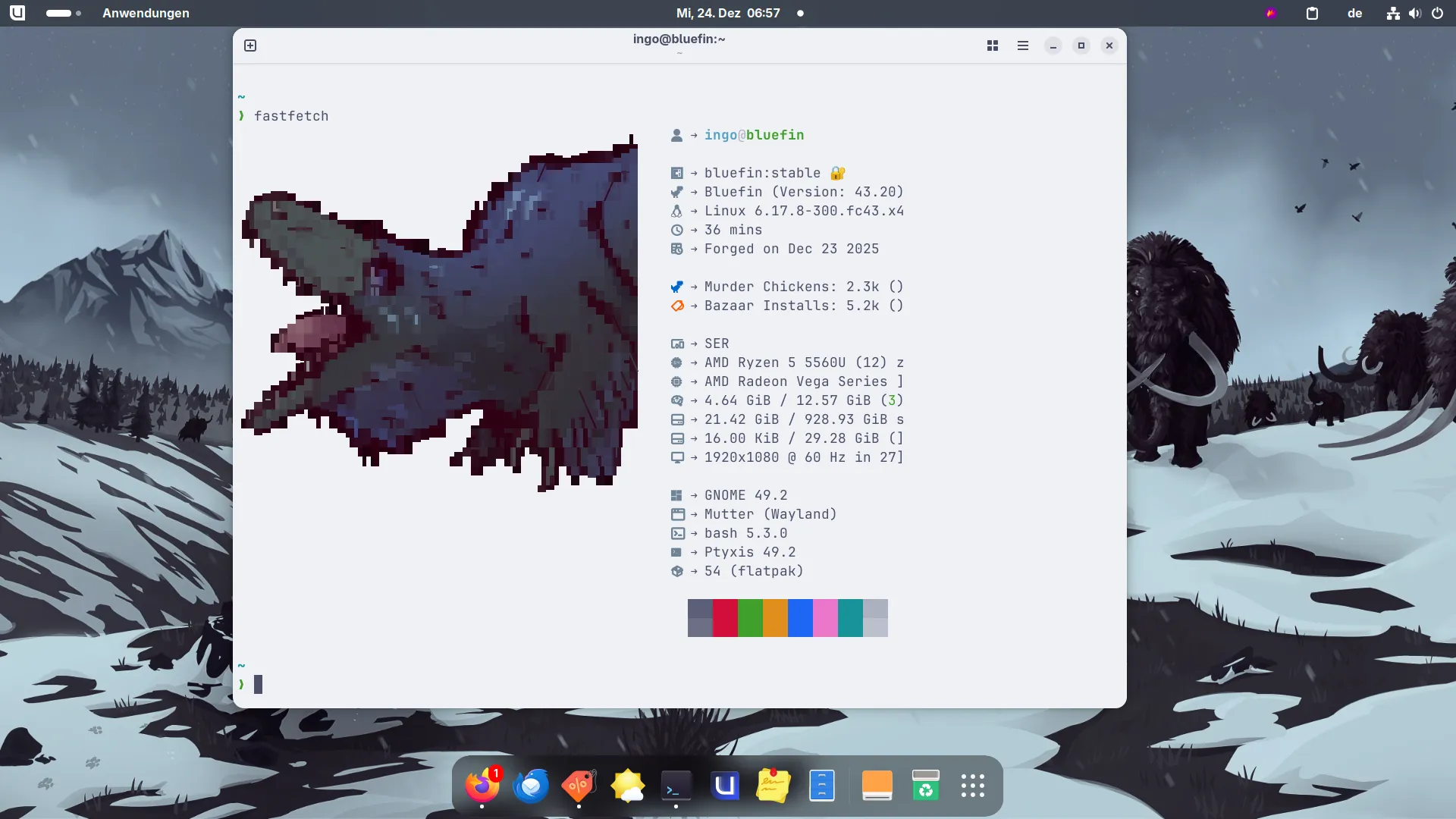Show all applications grid
Viewport: 1456px width, 819px height.
pos(972,786)
